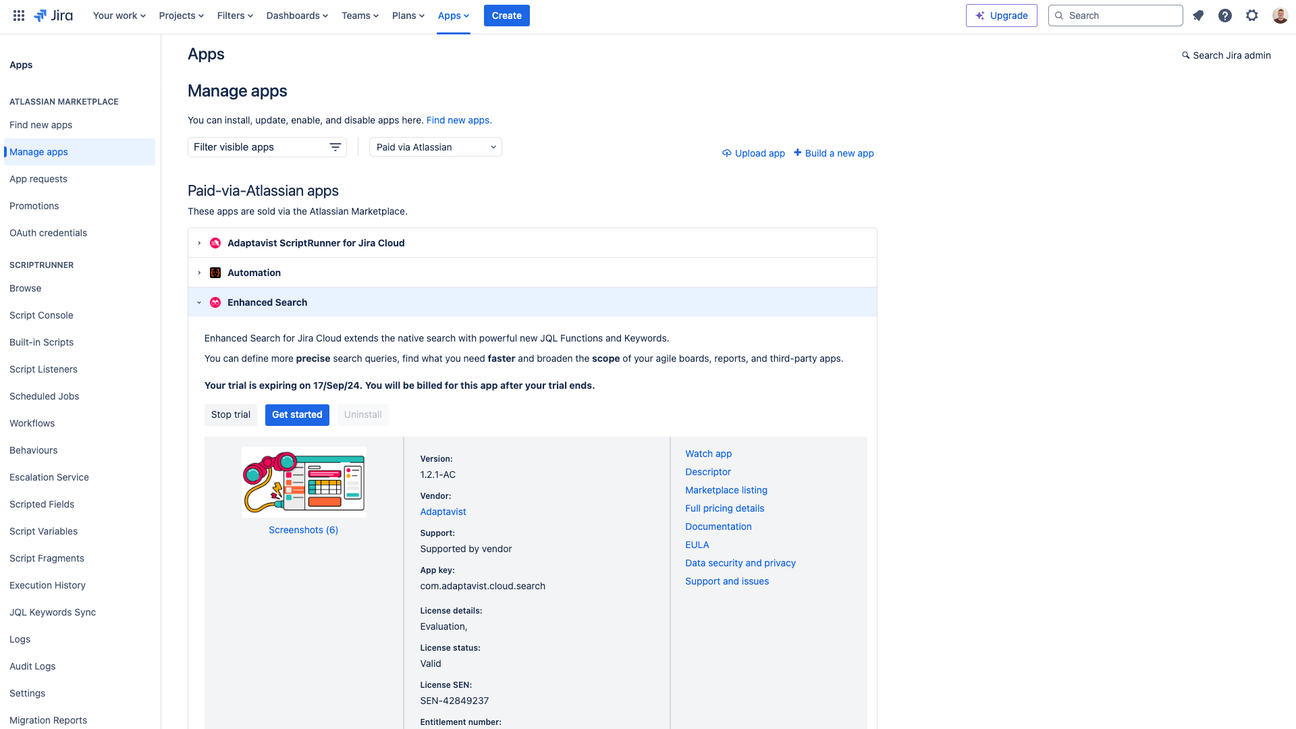Open the Paid via Atlassian dropdown
The image size is (1296, 729).
[x=435, y=147]
